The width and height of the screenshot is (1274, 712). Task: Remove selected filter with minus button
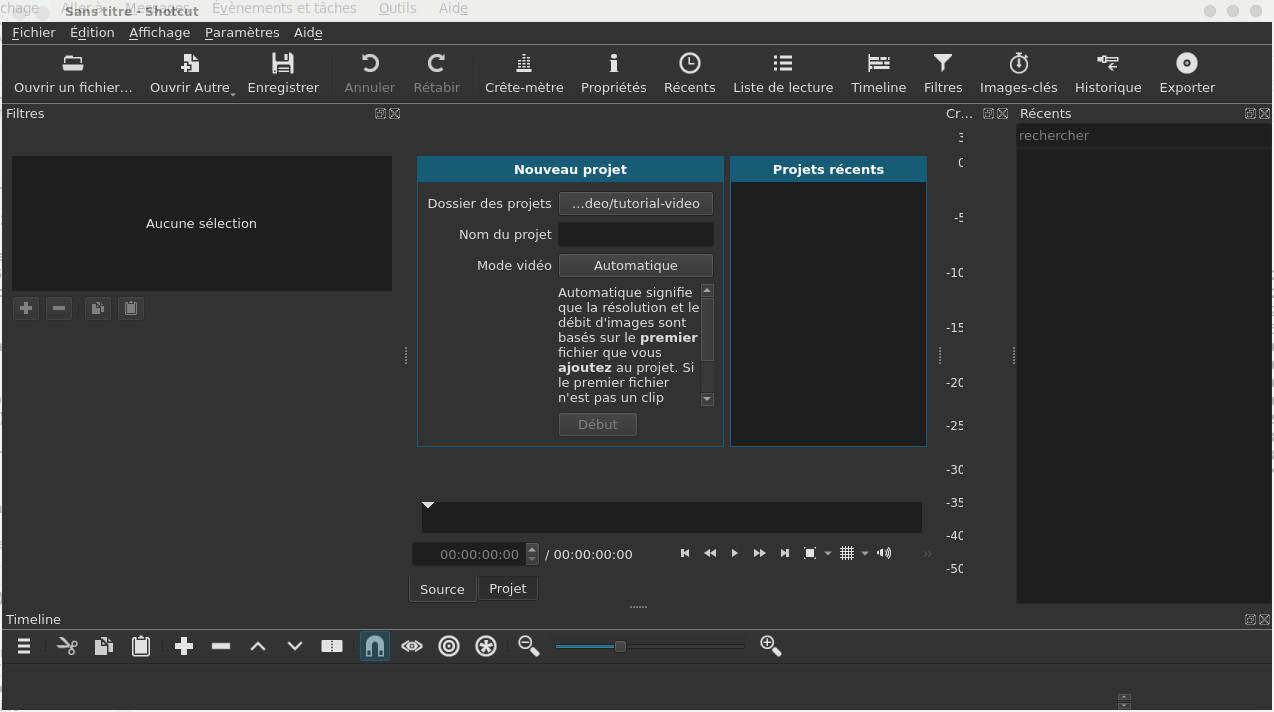pos(59,308)
